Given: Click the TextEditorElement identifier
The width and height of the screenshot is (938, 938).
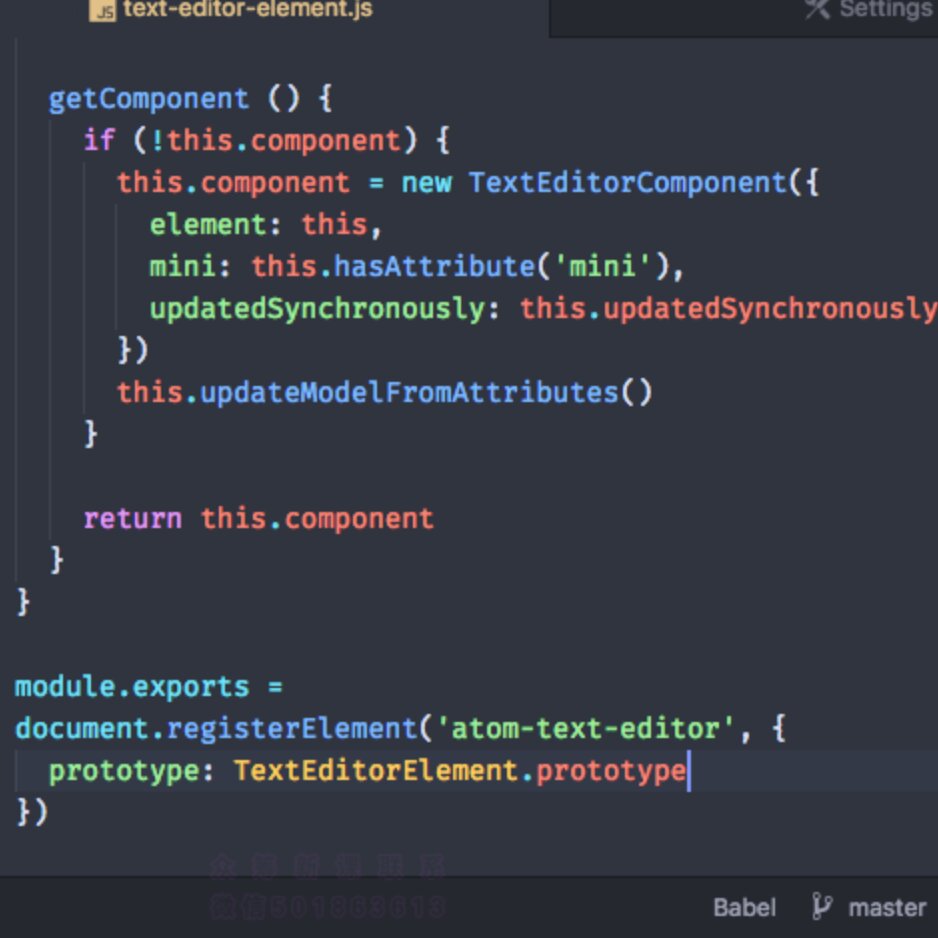Looking at the screenshot, I should click(377, 771).
